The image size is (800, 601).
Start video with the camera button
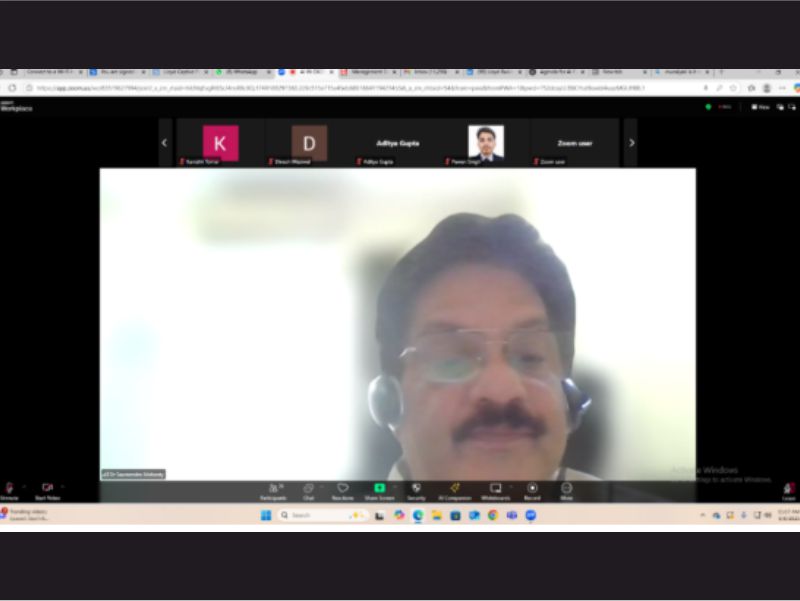pos(46,488)
